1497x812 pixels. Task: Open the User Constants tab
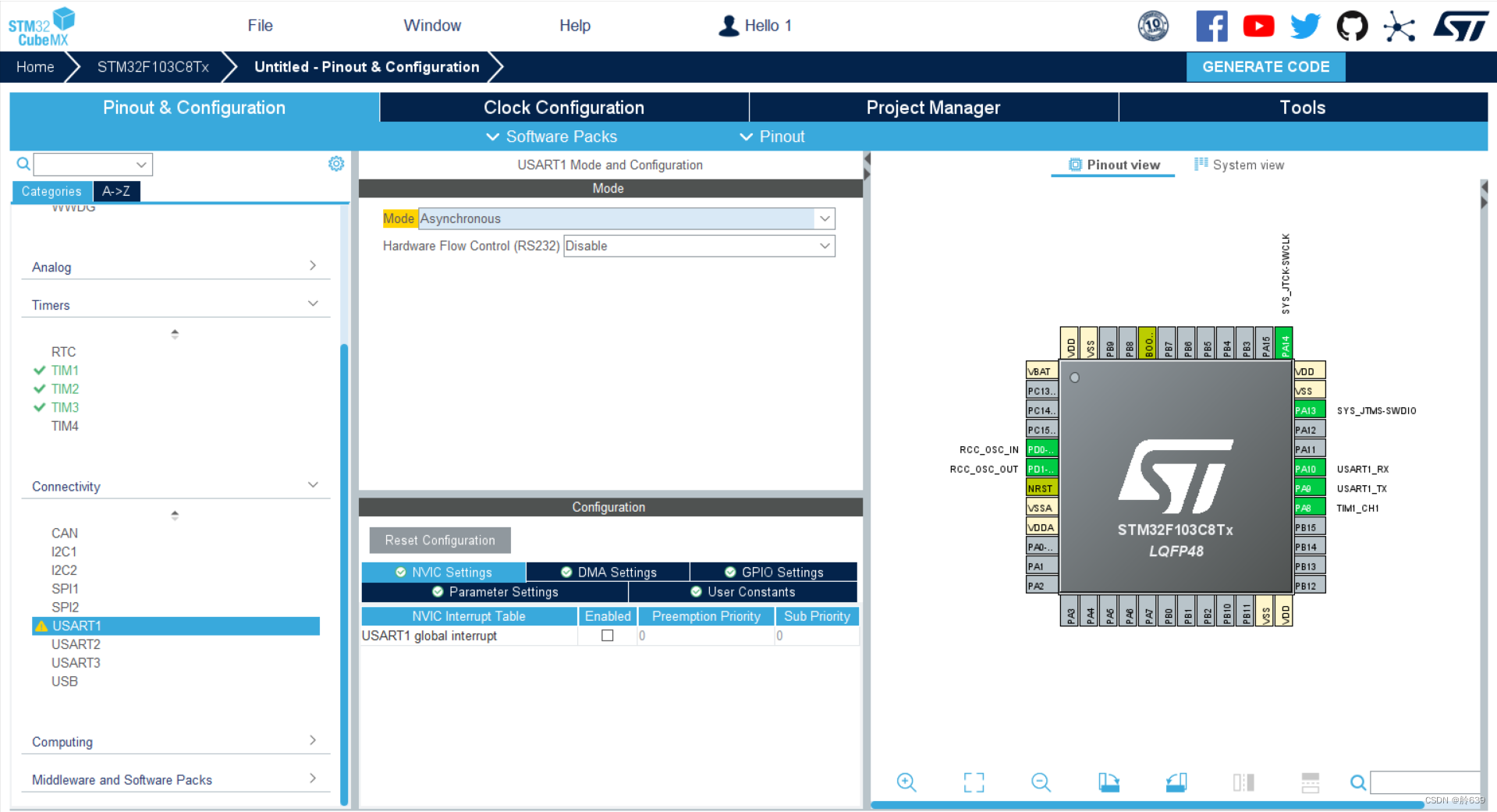[743, 592]
